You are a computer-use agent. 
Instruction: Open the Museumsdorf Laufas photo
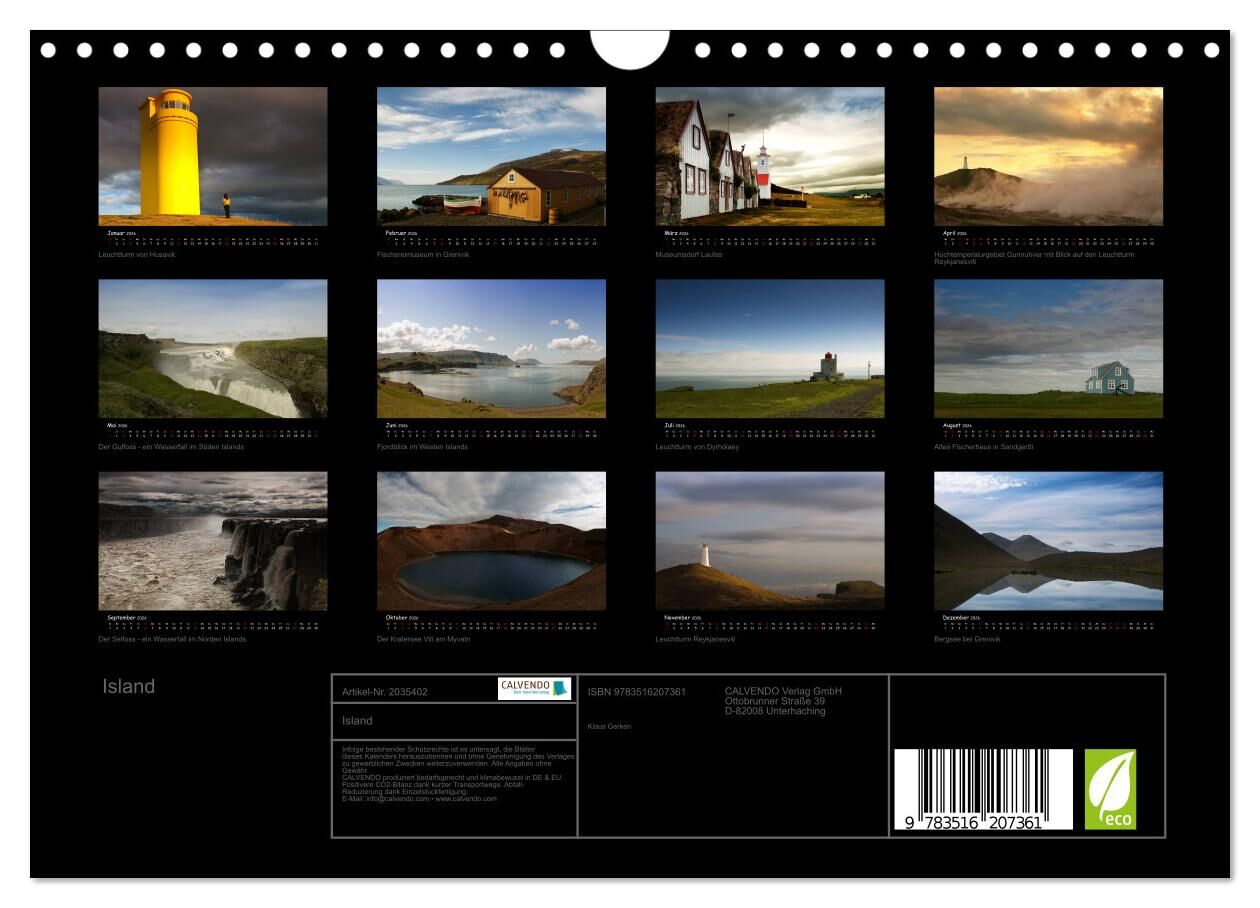click(x=770, y=156)
